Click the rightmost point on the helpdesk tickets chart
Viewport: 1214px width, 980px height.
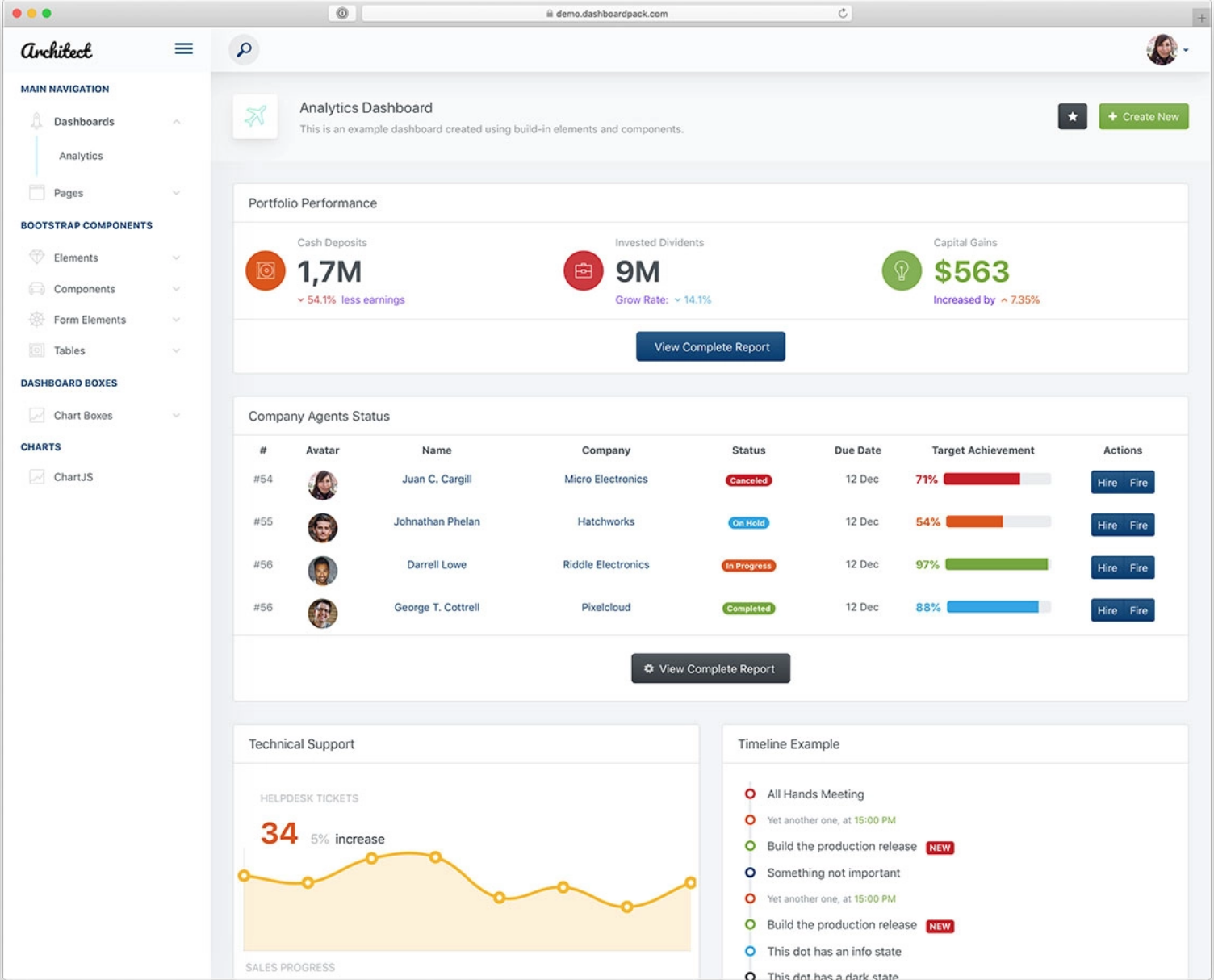point(690,882)
